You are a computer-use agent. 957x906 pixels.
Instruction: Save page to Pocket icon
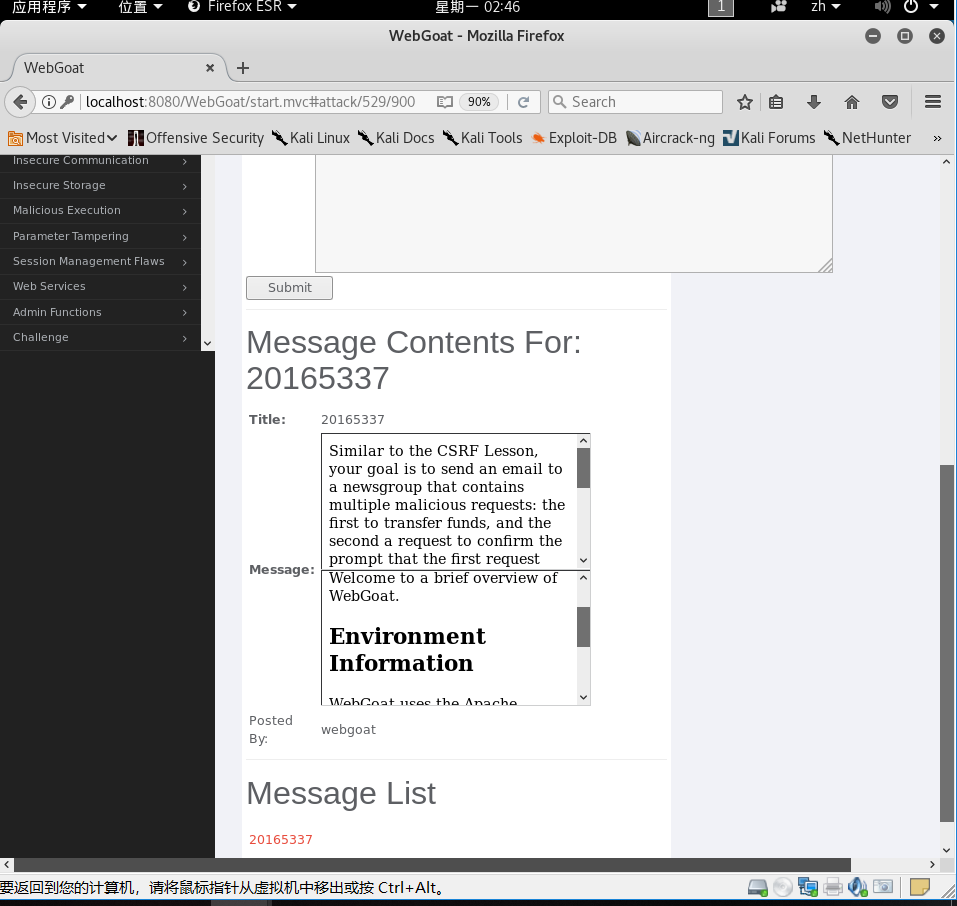890,102
